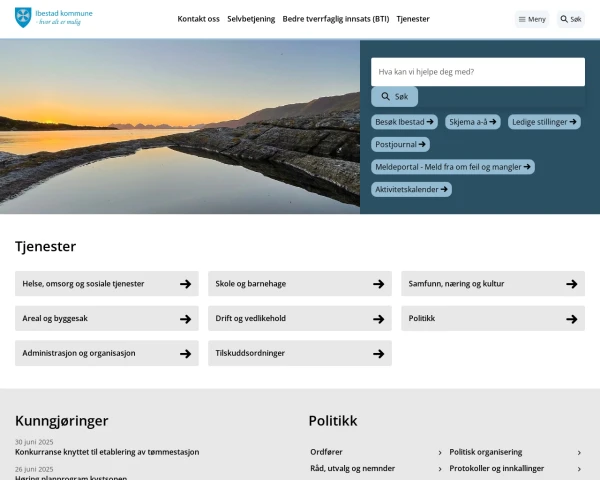Click the arrow on Administrasjon og organisasjon
600x480 pixels.
(186, 353)
